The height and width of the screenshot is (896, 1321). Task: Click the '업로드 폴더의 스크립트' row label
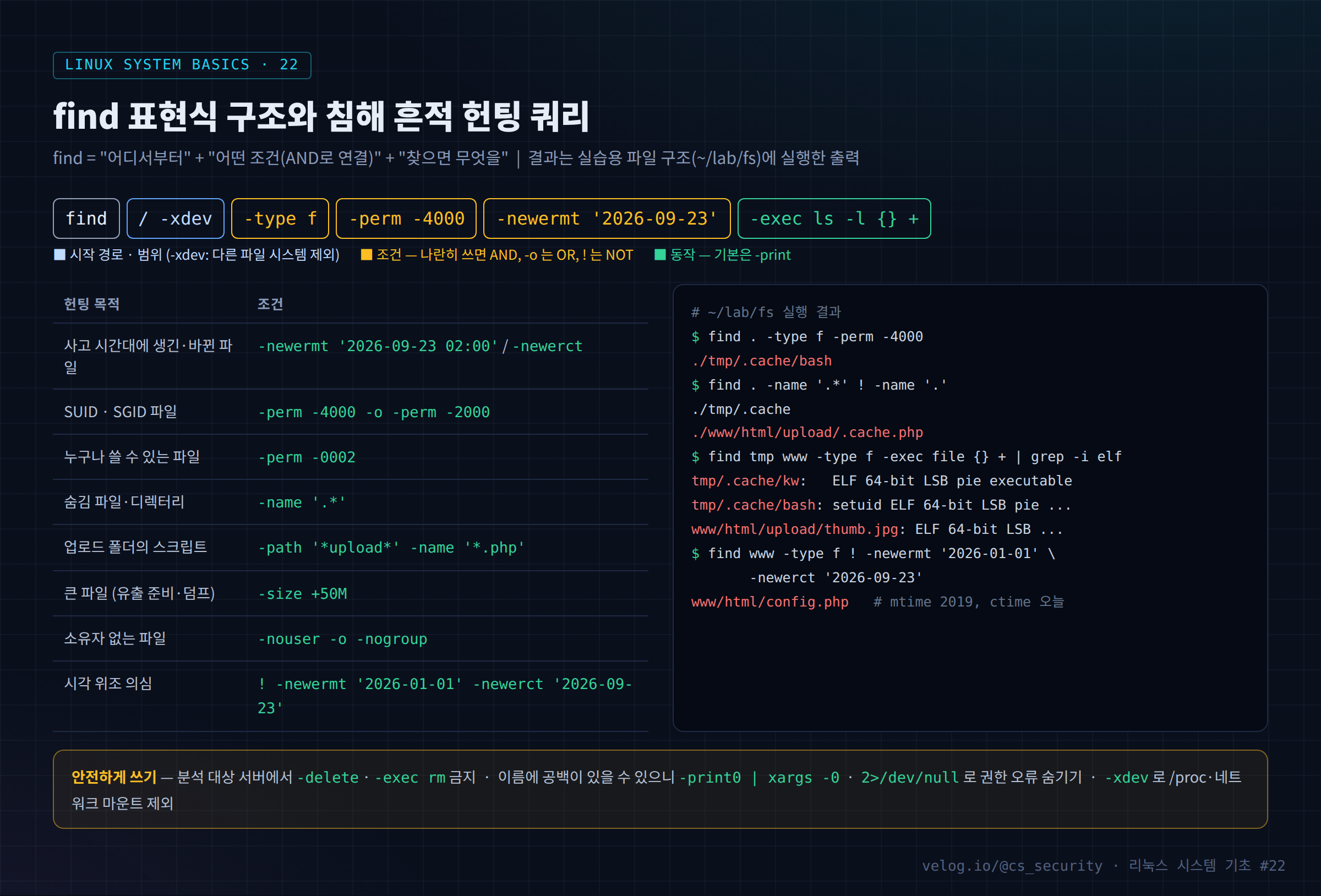point(135,547)
